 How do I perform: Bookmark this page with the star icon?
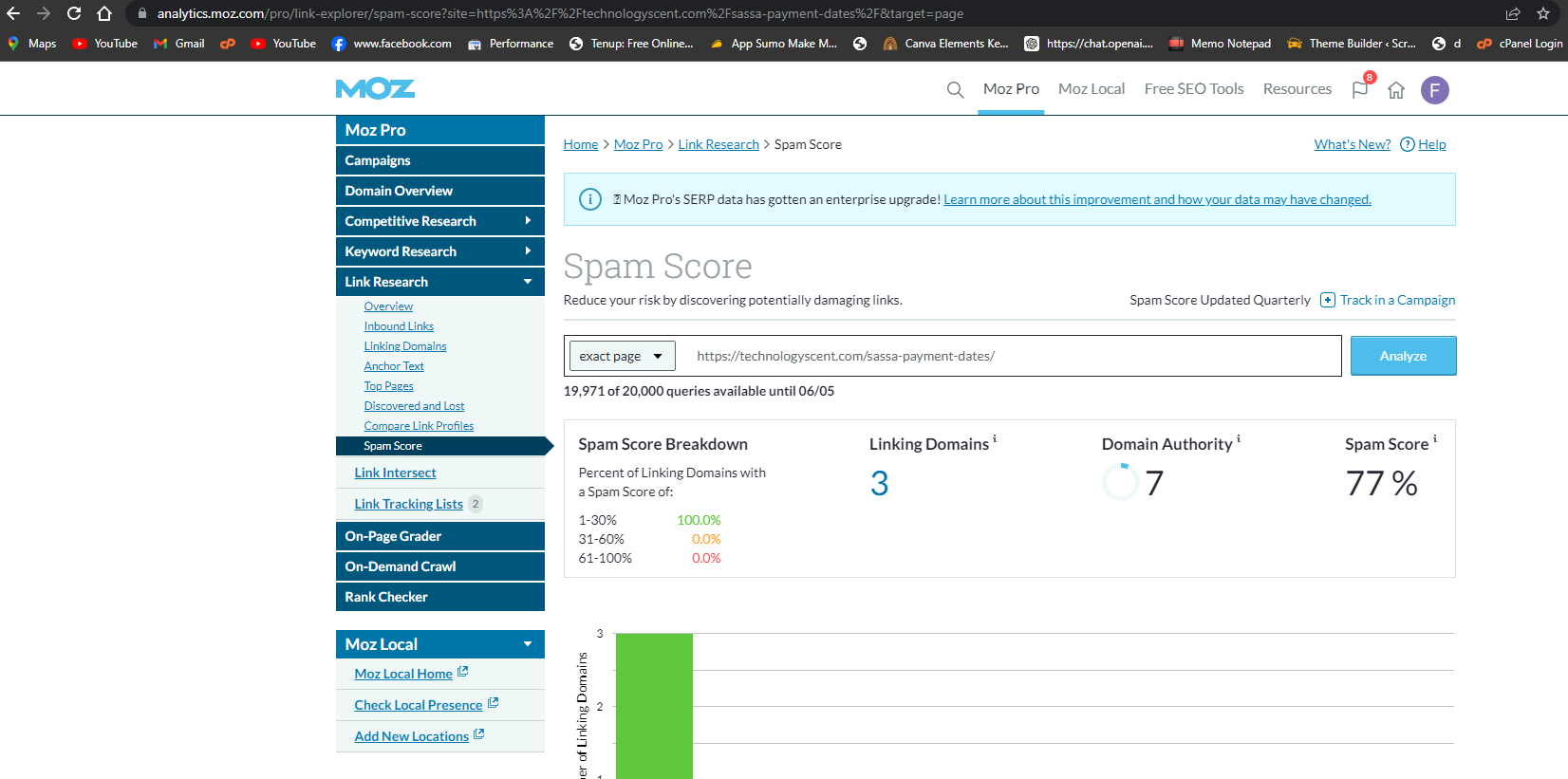1543,13
